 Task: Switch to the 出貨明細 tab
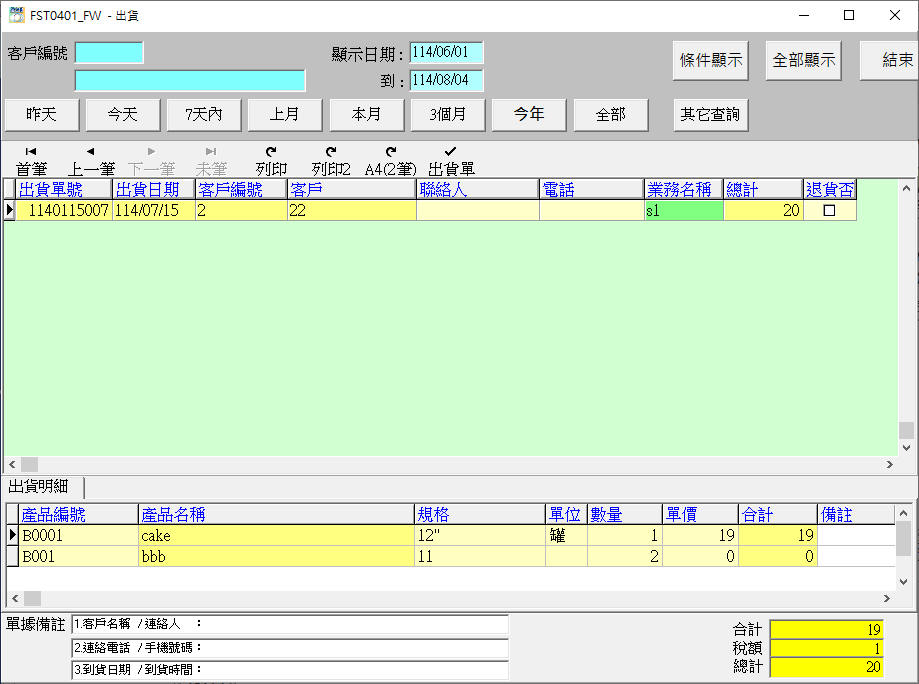pyautogui.click(x=39, y=487)
